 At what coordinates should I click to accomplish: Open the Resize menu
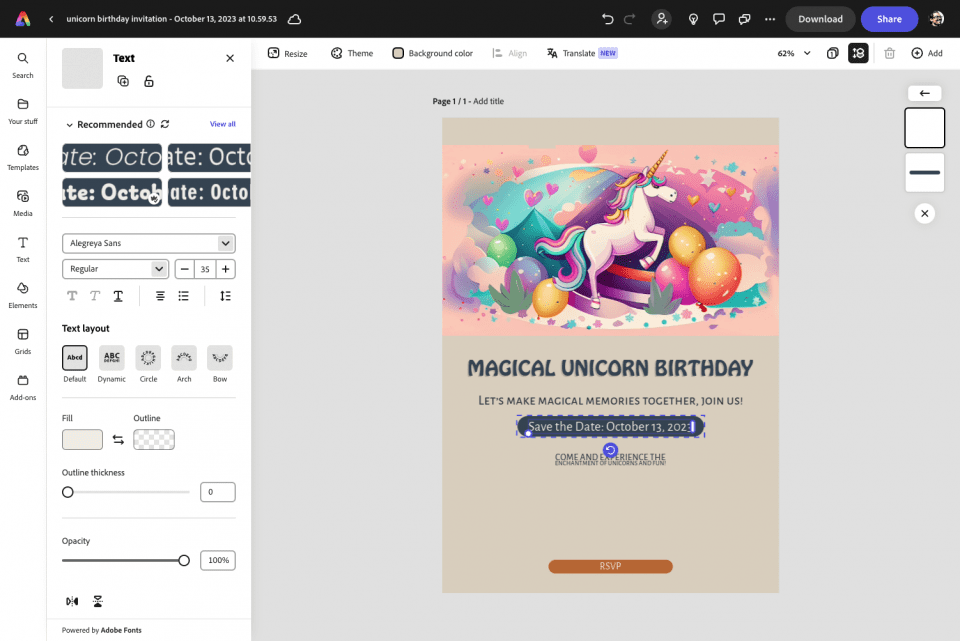(x=288, y=53)
